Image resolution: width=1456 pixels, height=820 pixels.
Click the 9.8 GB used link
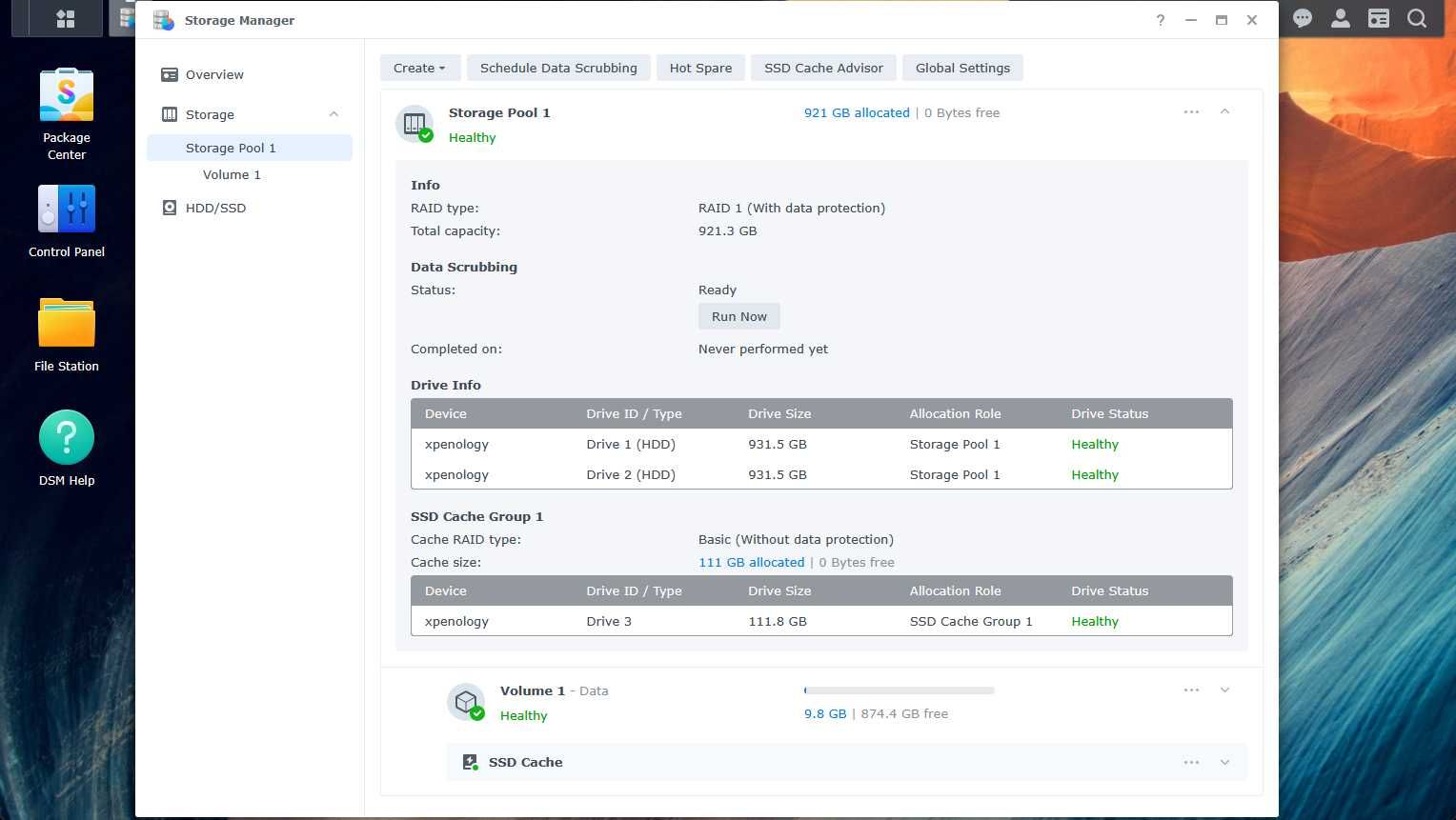tap(825, 713)
